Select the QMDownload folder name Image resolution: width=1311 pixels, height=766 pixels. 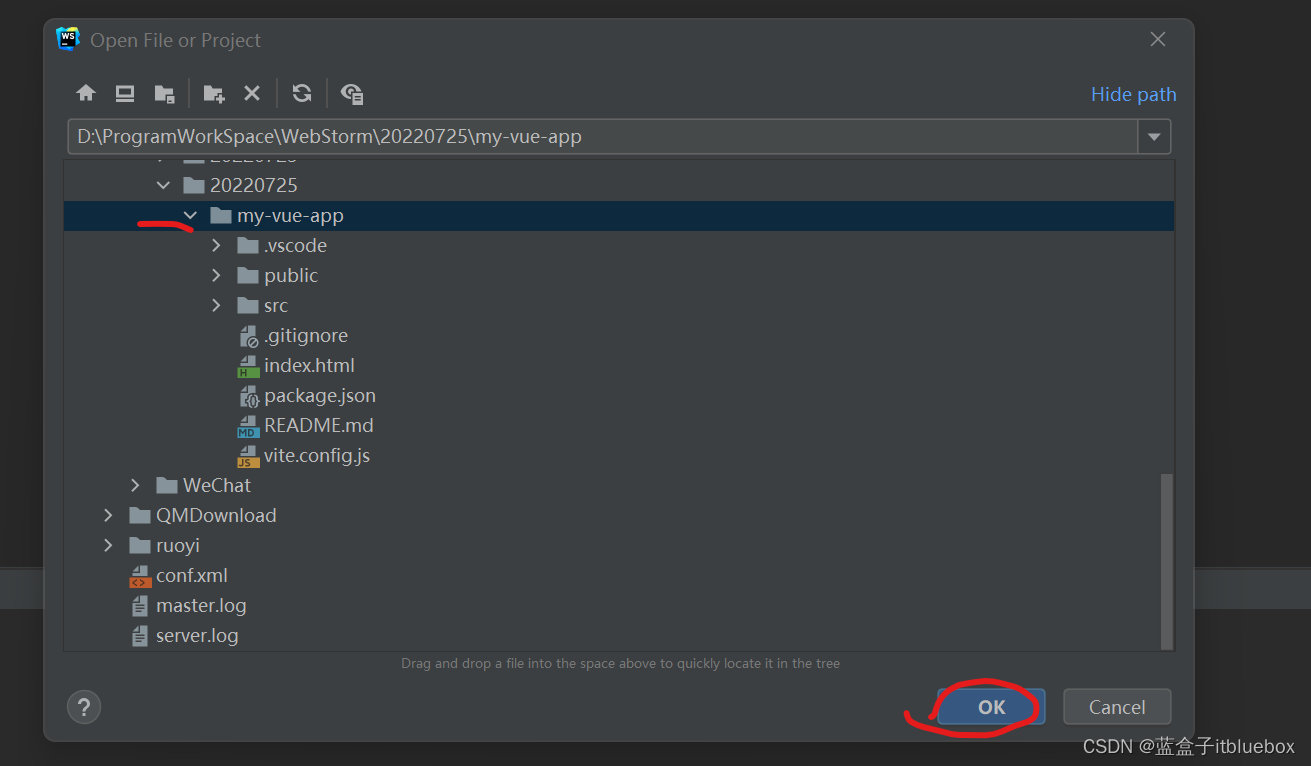pyautogui.click(x=216, y=515)
